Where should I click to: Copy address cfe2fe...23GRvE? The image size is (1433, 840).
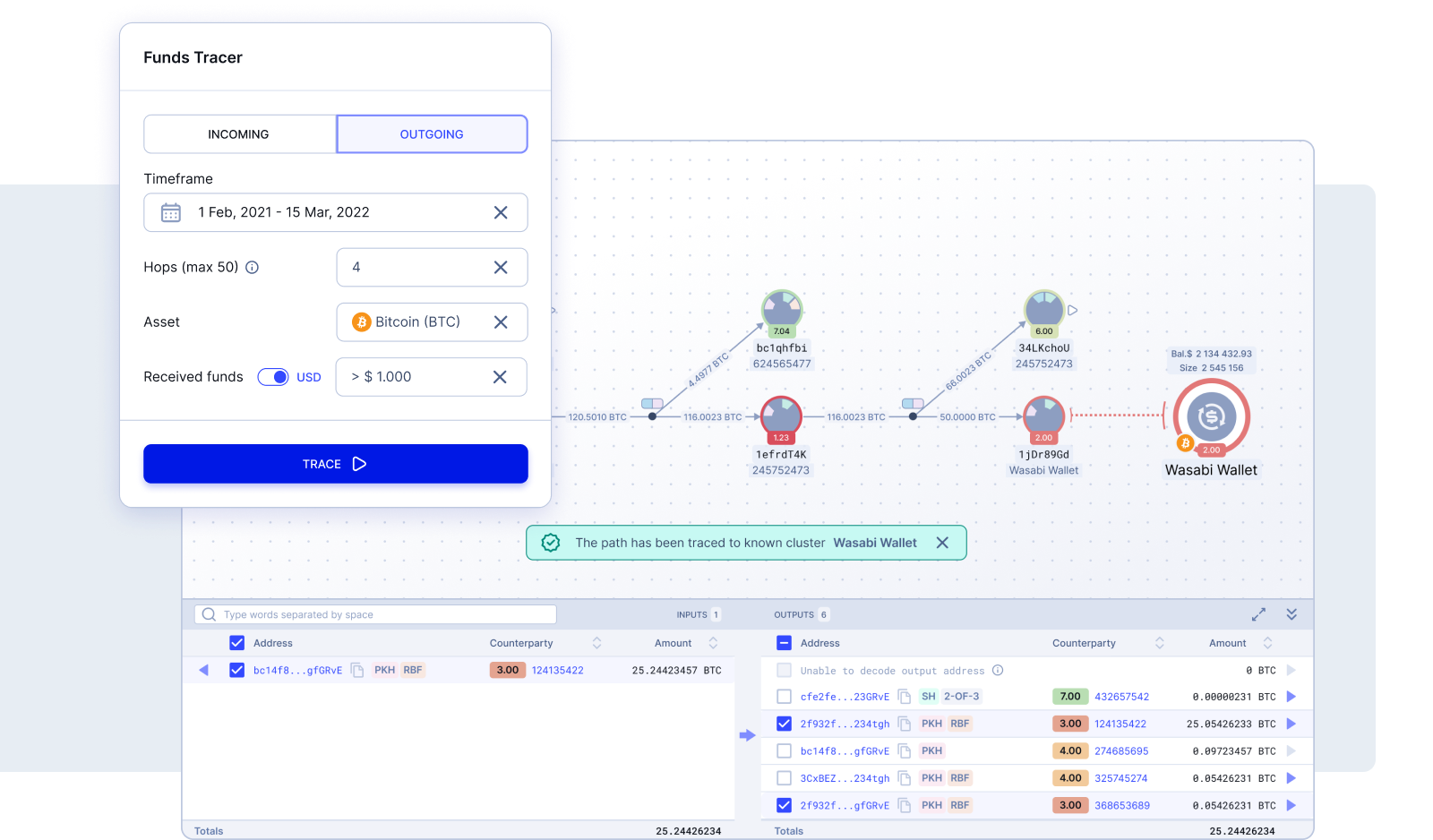(905, 697)
